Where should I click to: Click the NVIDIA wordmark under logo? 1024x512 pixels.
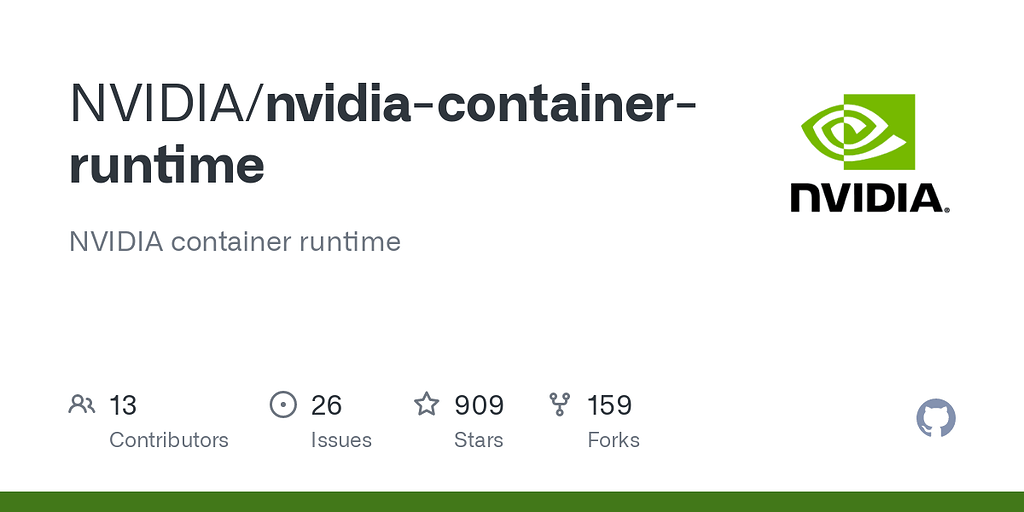868,197
